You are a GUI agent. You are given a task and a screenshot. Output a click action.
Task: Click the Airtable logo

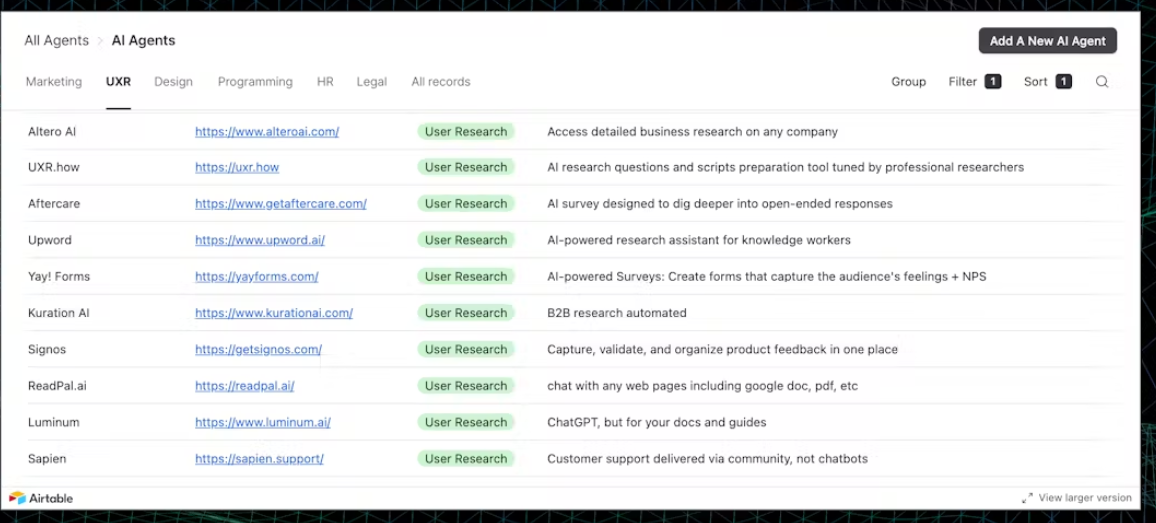pyautogui.click(x=41, y=498)
